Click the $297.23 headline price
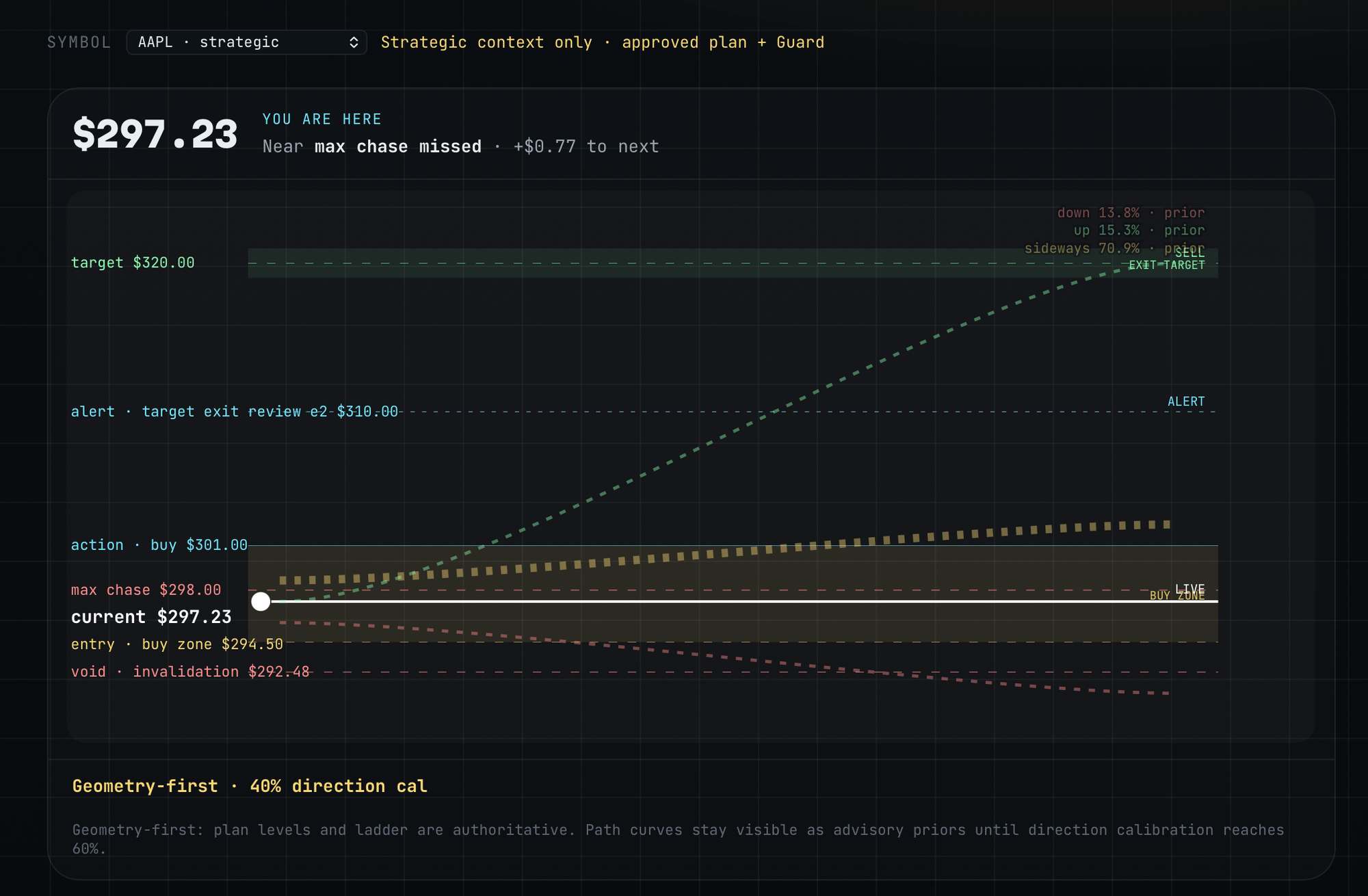Image resolution: width=1368 pixels, height=896 pixels. coord(155,134)
